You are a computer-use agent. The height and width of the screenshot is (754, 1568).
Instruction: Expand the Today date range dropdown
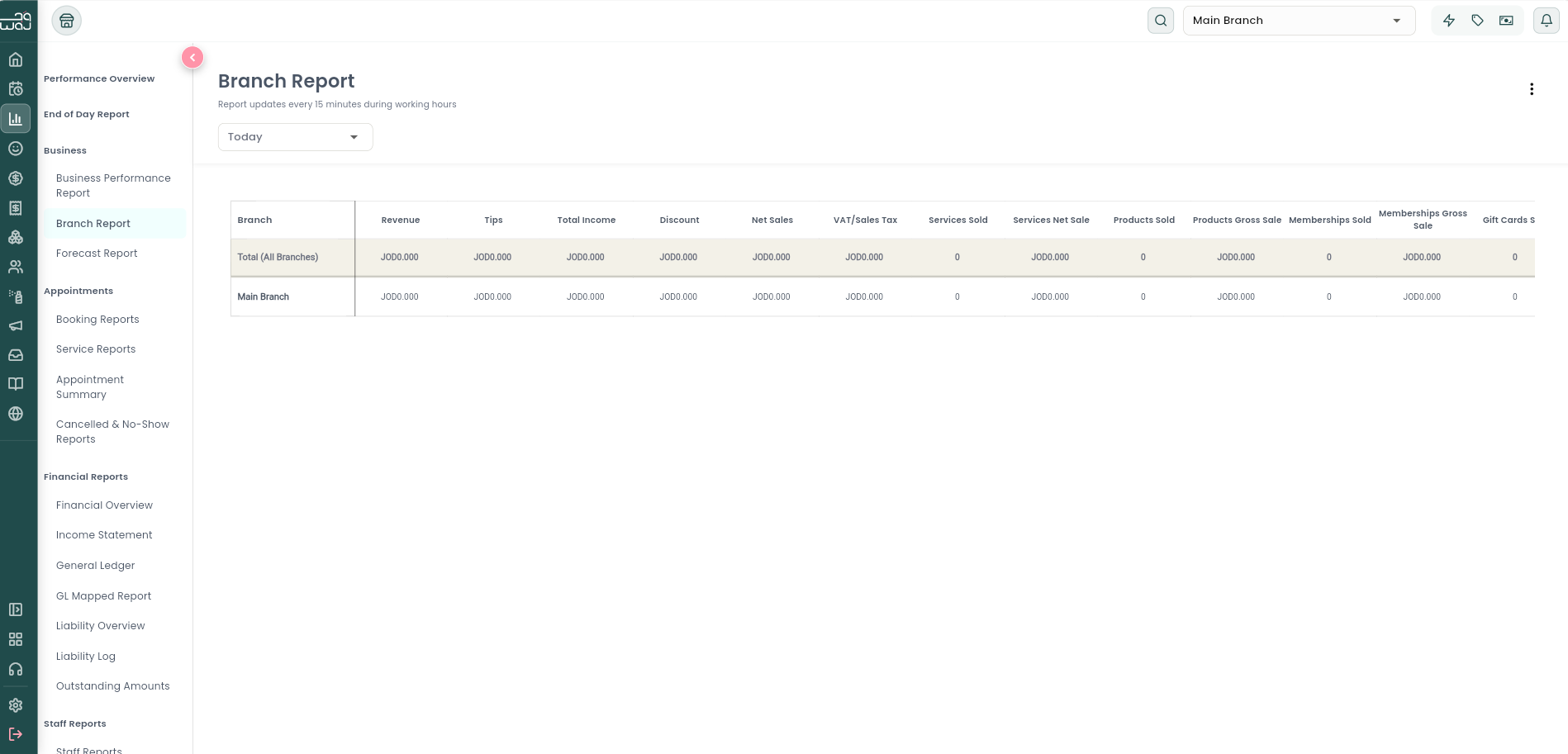coord(296,137)
